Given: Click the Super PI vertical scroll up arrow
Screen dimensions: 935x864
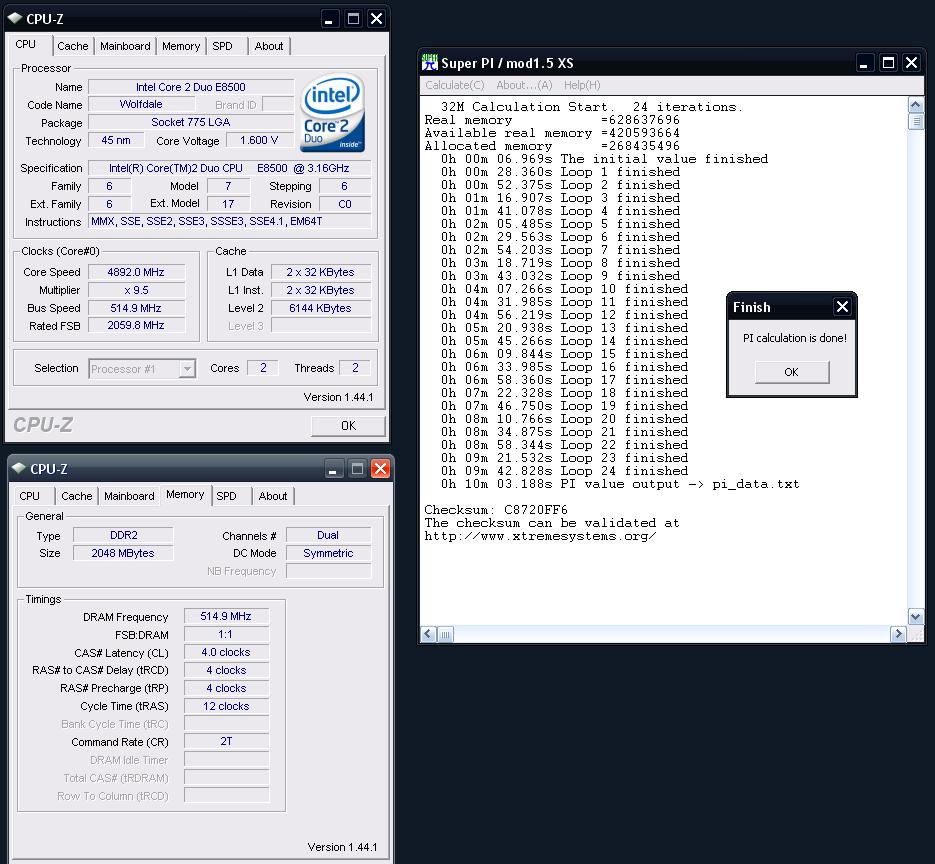Looking at the screenshot, I should [915, 106].
